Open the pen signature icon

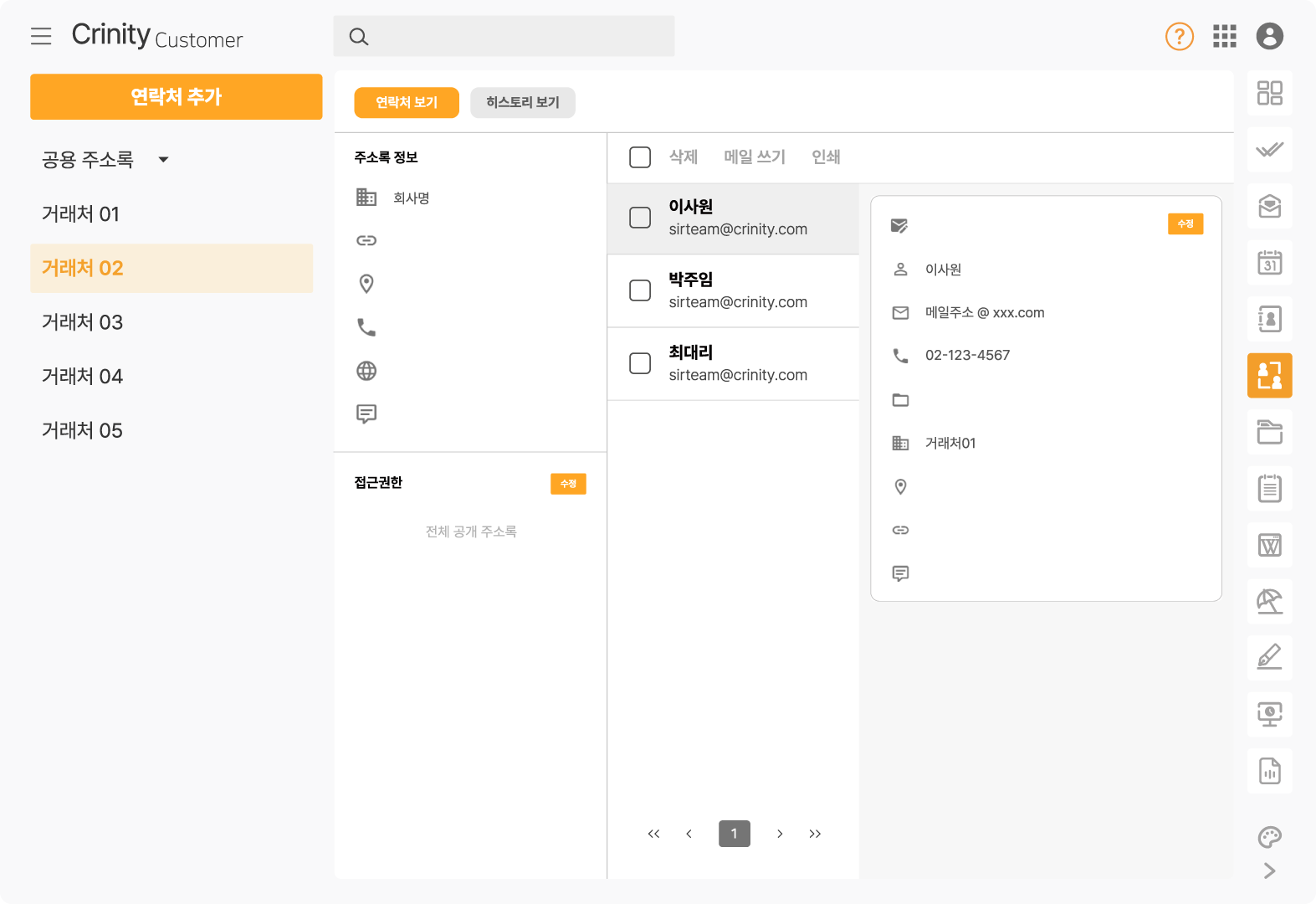click(1270, 658)
